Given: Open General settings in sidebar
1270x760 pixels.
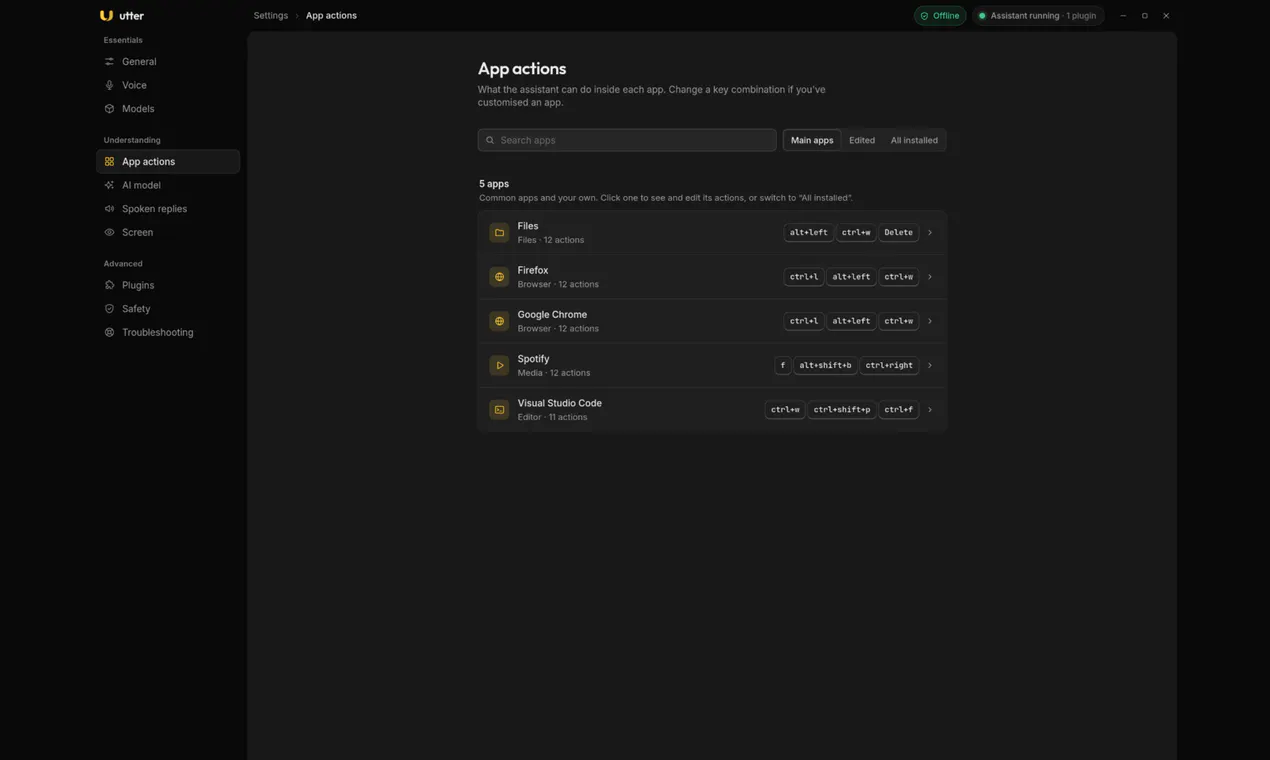Looking at the screenshot, I should (168, 62).
